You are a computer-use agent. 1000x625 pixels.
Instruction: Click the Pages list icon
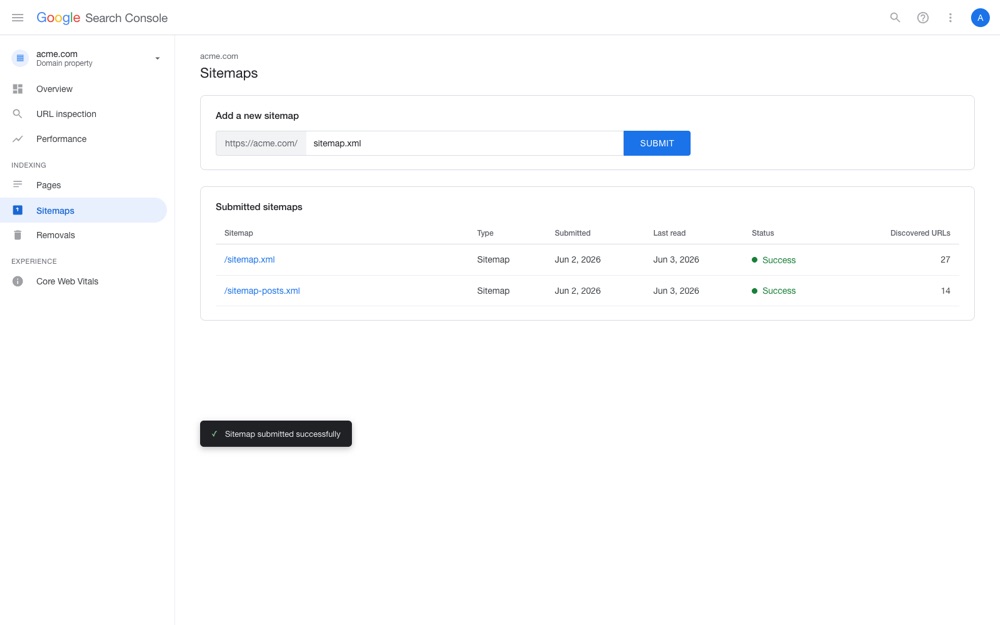coord(17,184)
